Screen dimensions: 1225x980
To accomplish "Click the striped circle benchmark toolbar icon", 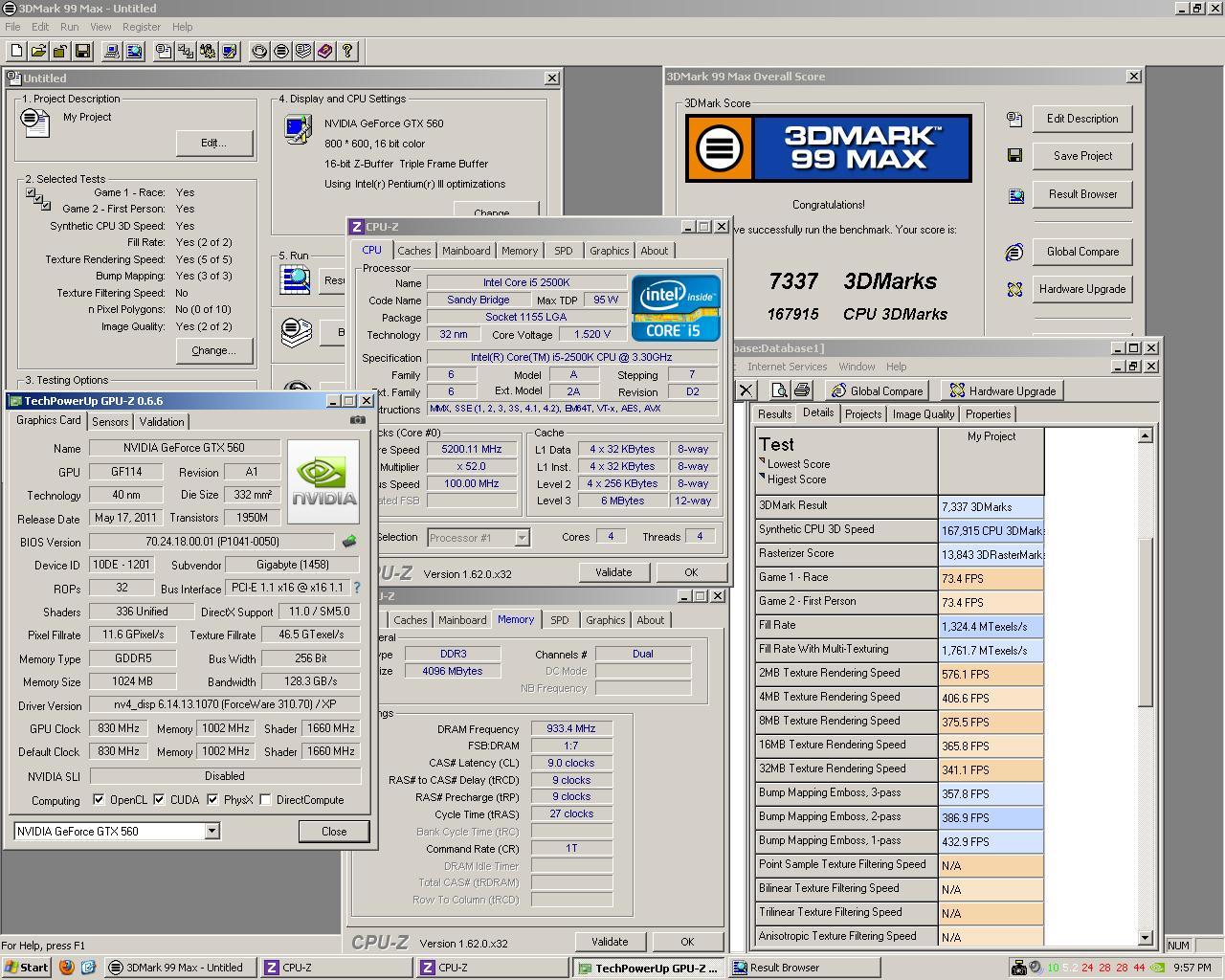I will (x=281, y=51).
